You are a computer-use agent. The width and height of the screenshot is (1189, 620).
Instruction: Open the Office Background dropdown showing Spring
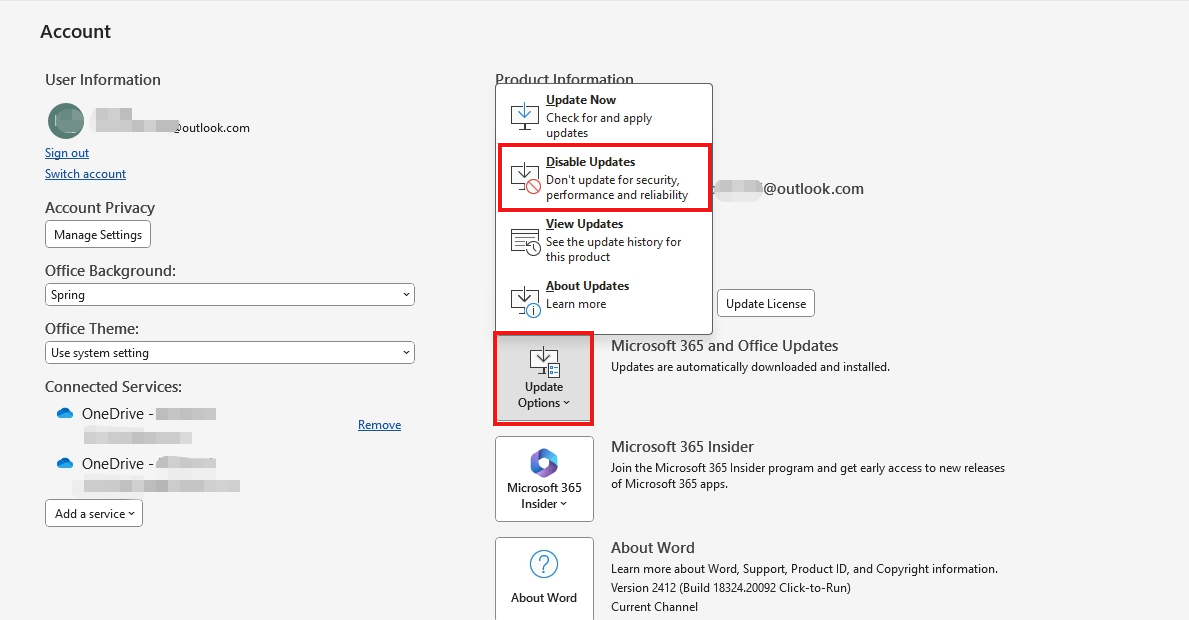pyautogui.click(x=230, y=294)
